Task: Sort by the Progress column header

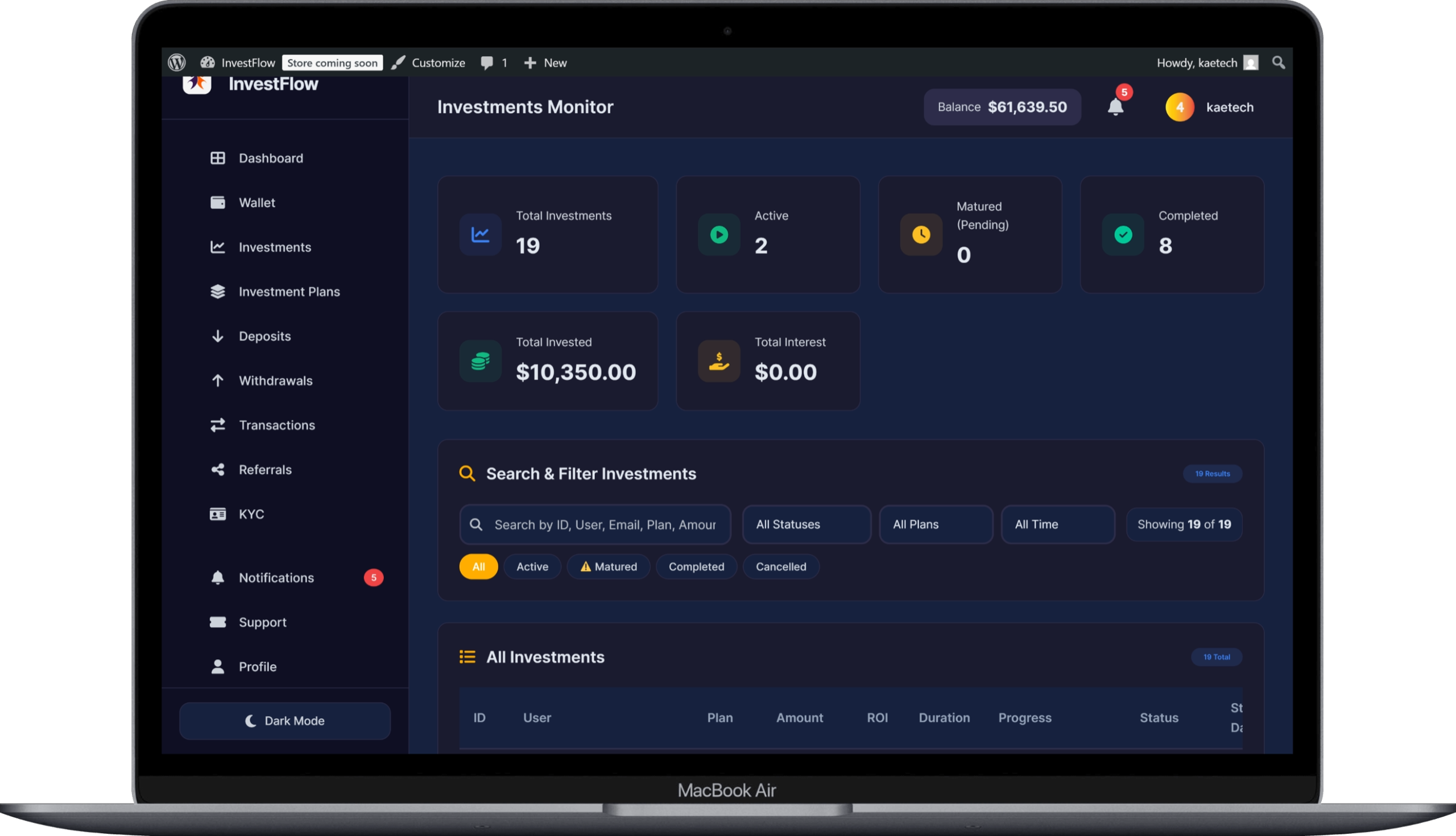Action: pos(1025,718)
